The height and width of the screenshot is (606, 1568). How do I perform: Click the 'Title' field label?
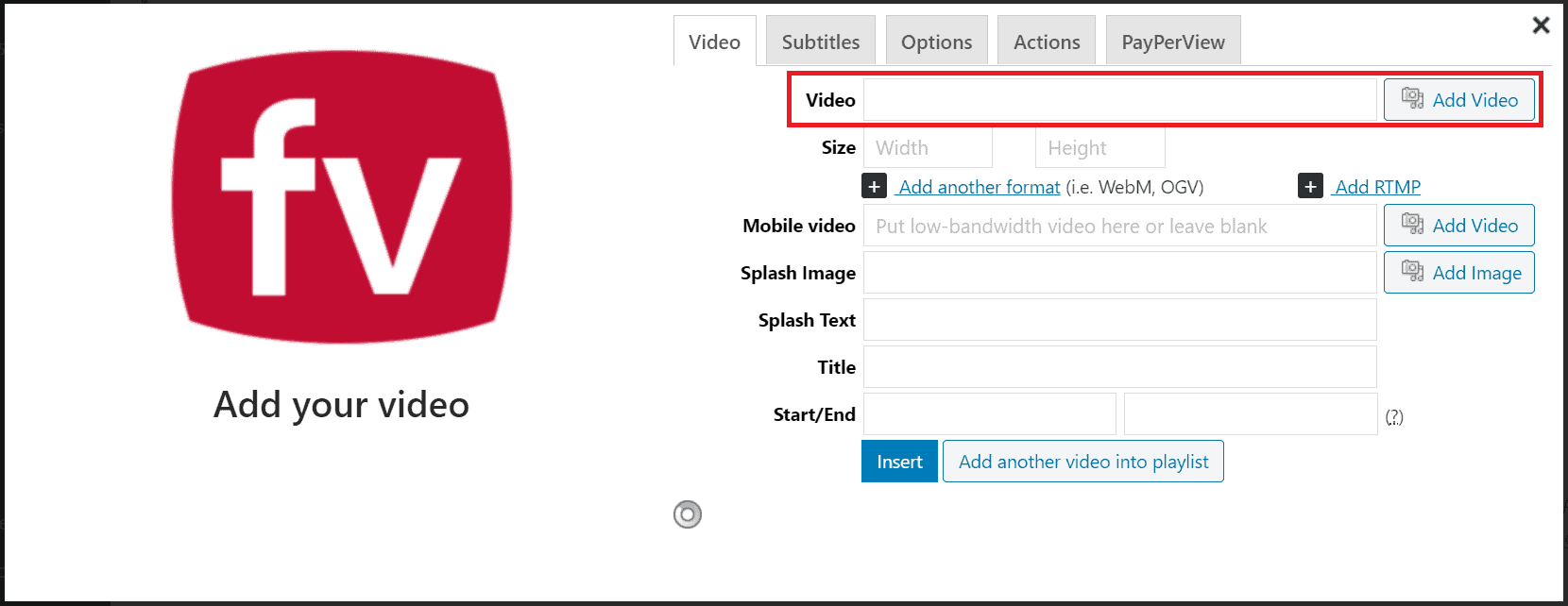(x=837, y=367)
